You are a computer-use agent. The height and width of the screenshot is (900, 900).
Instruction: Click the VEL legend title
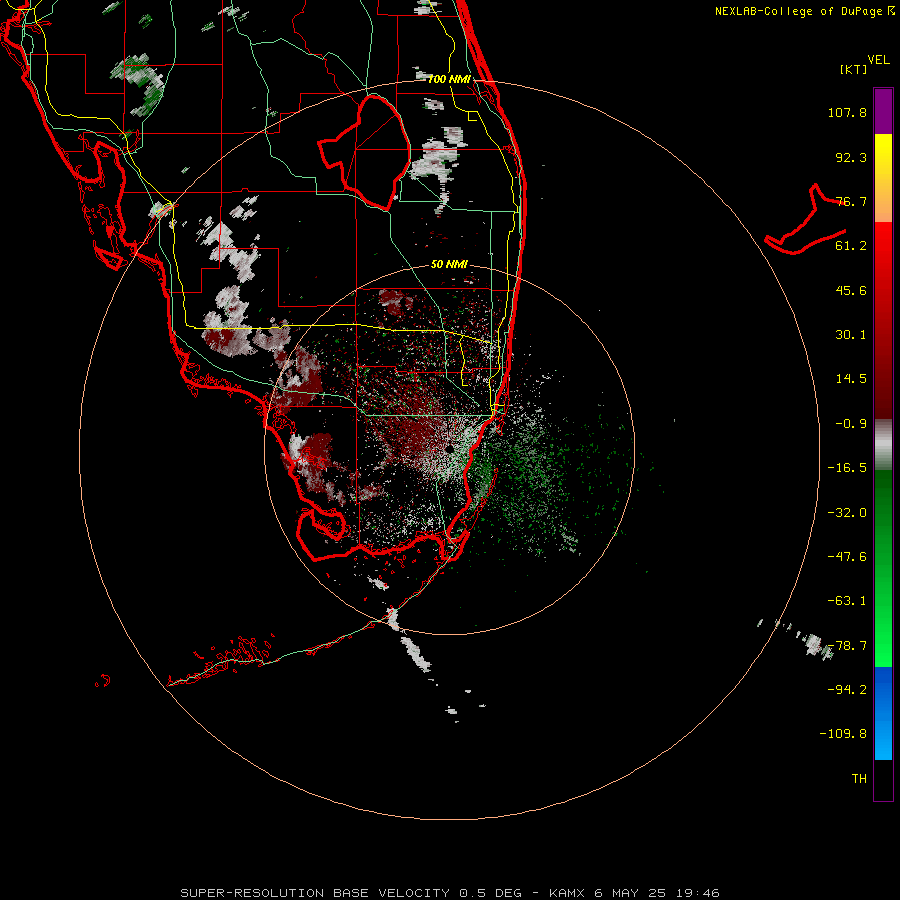tap(878, 60)
